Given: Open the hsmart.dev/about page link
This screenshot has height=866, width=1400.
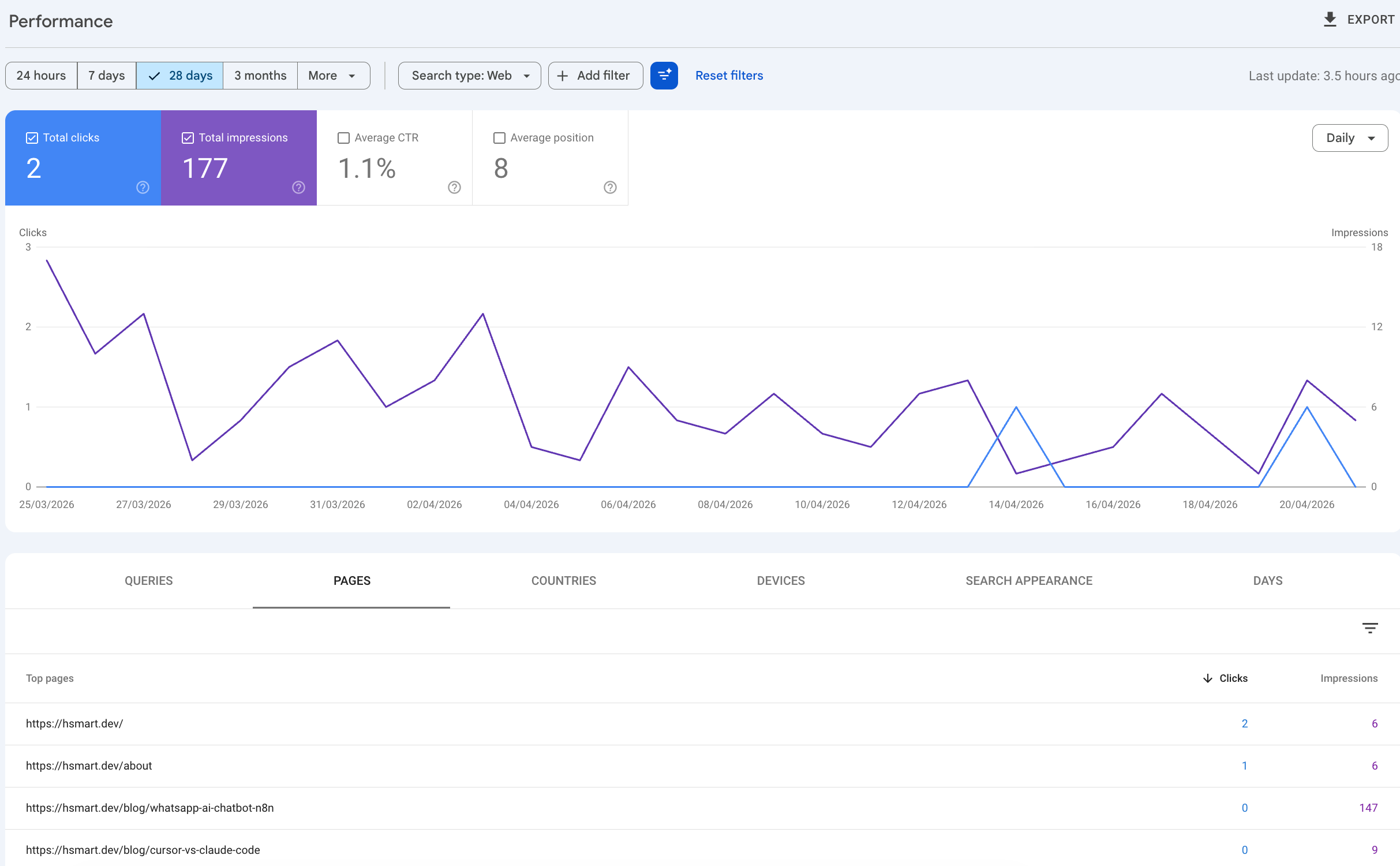Looking at the screenshot, I should pyautogui.click(x=89, y=766).
